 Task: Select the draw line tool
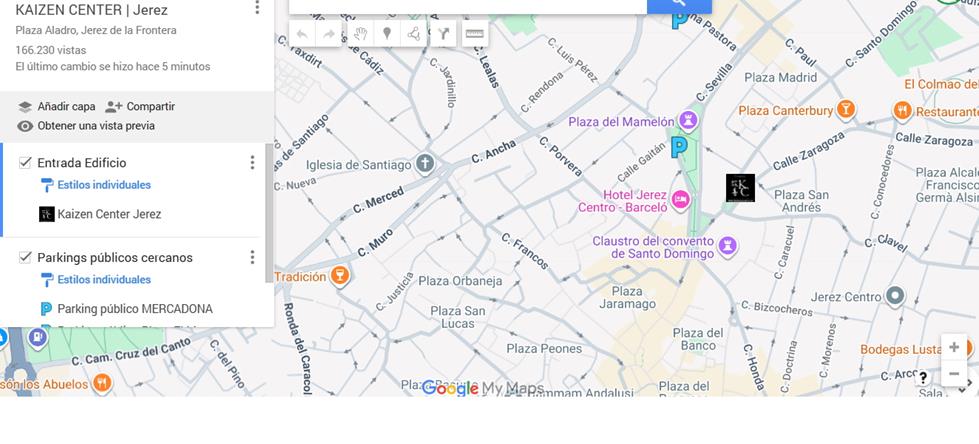tap(413, 34)
